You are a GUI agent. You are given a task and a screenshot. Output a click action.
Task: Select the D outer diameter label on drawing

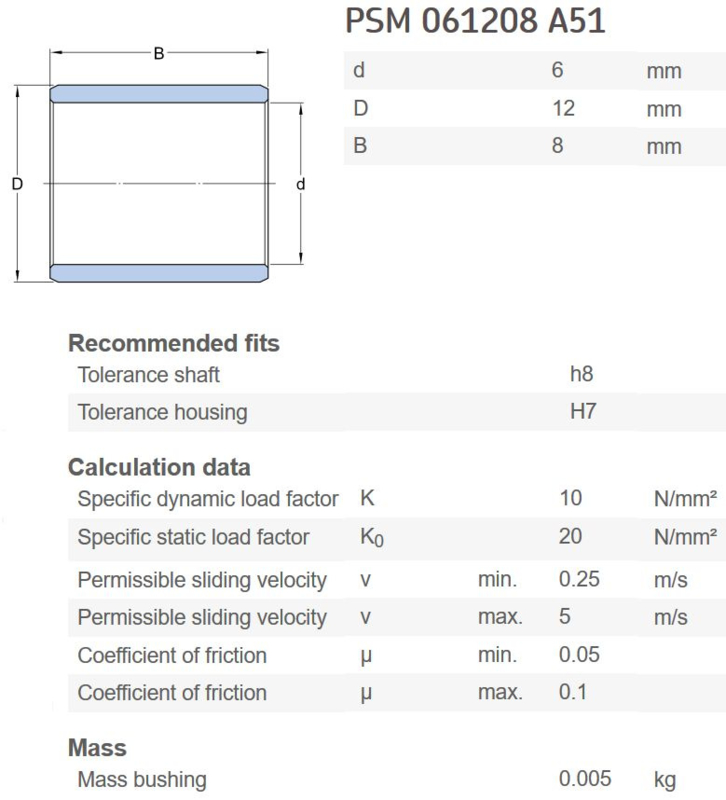(x=17, y=184)
